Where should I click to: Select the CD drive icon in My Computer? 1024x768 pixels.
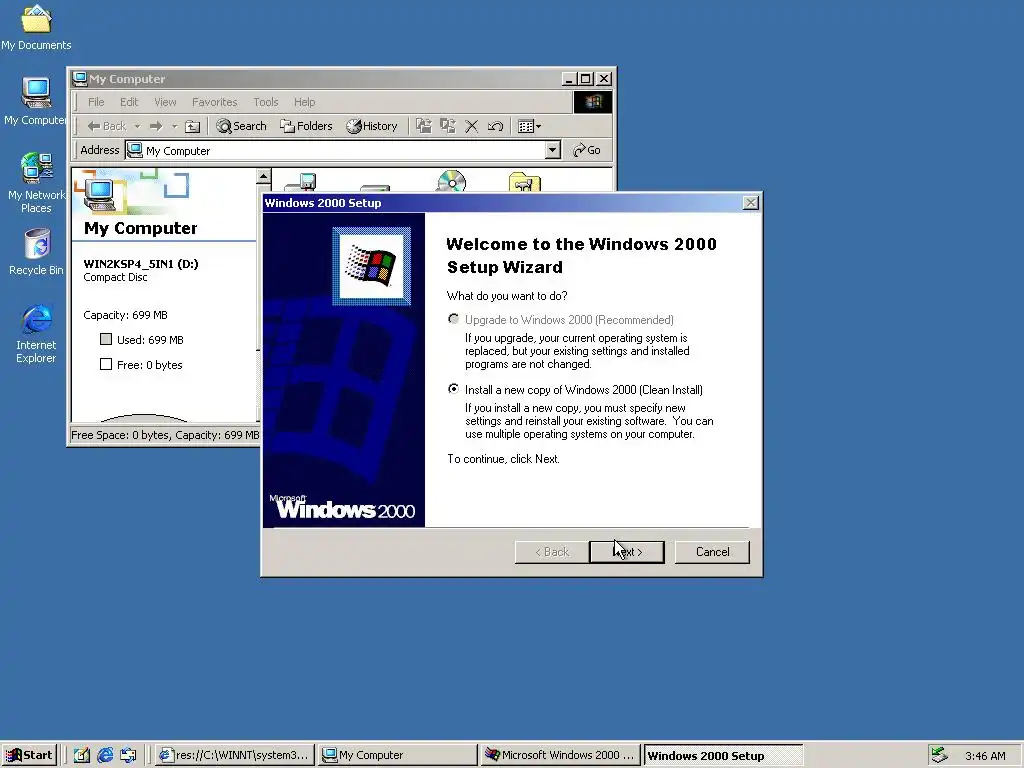click(x=451, y=181)
